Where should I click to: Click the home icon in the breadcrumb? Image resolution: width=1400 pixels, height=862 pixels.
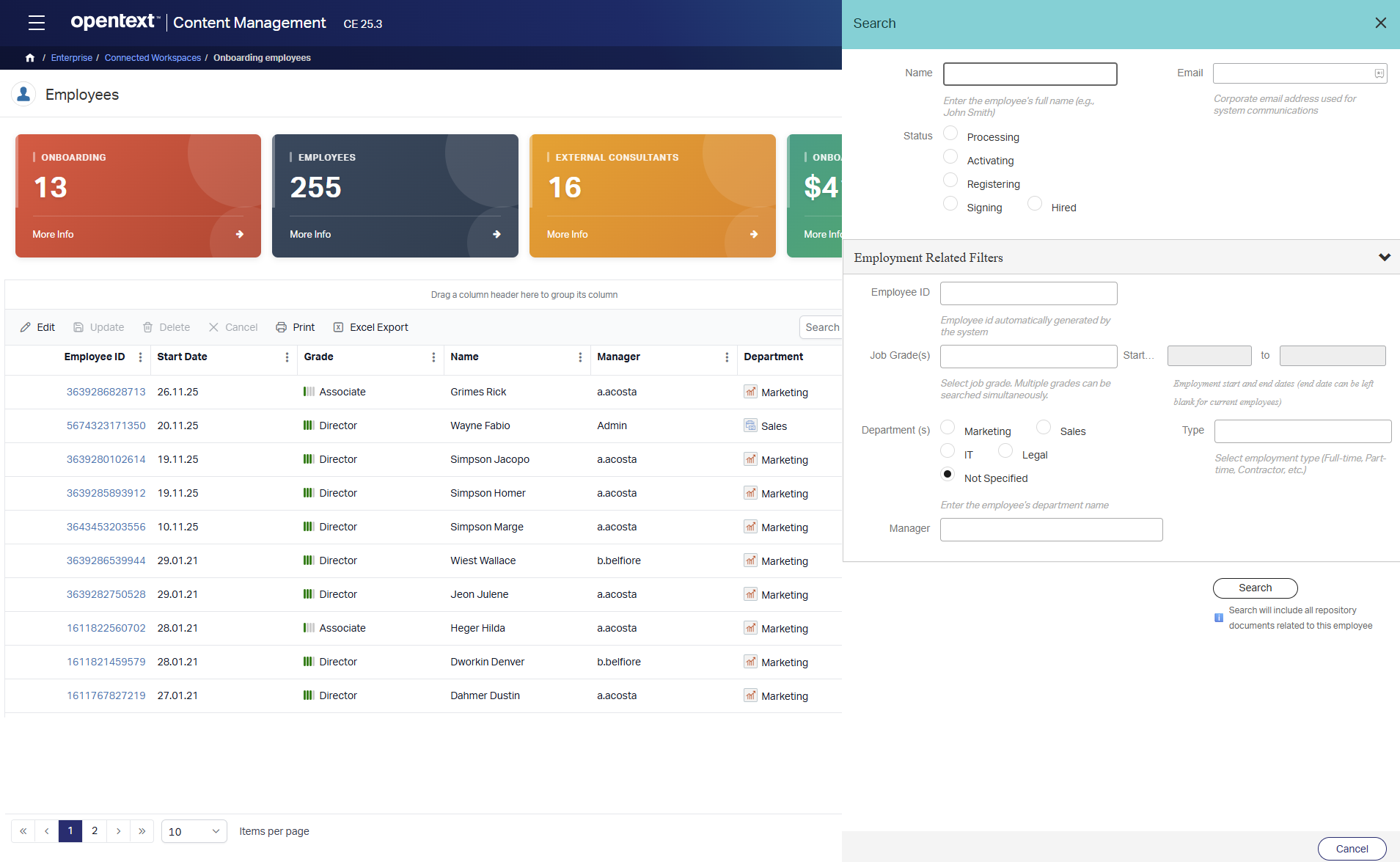29,57
